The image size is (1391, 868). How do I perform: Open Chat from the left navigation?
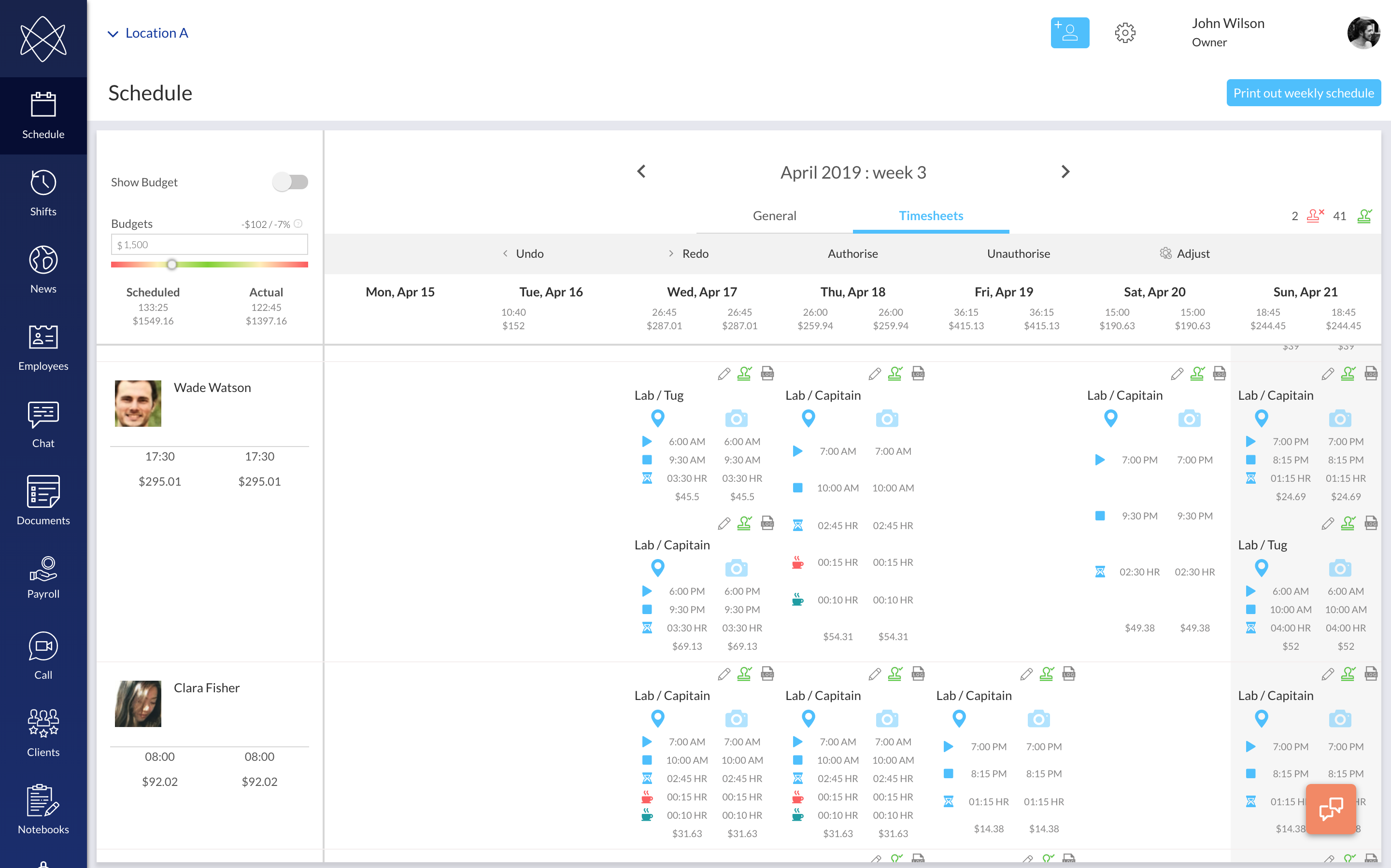[x=43, y=424]
